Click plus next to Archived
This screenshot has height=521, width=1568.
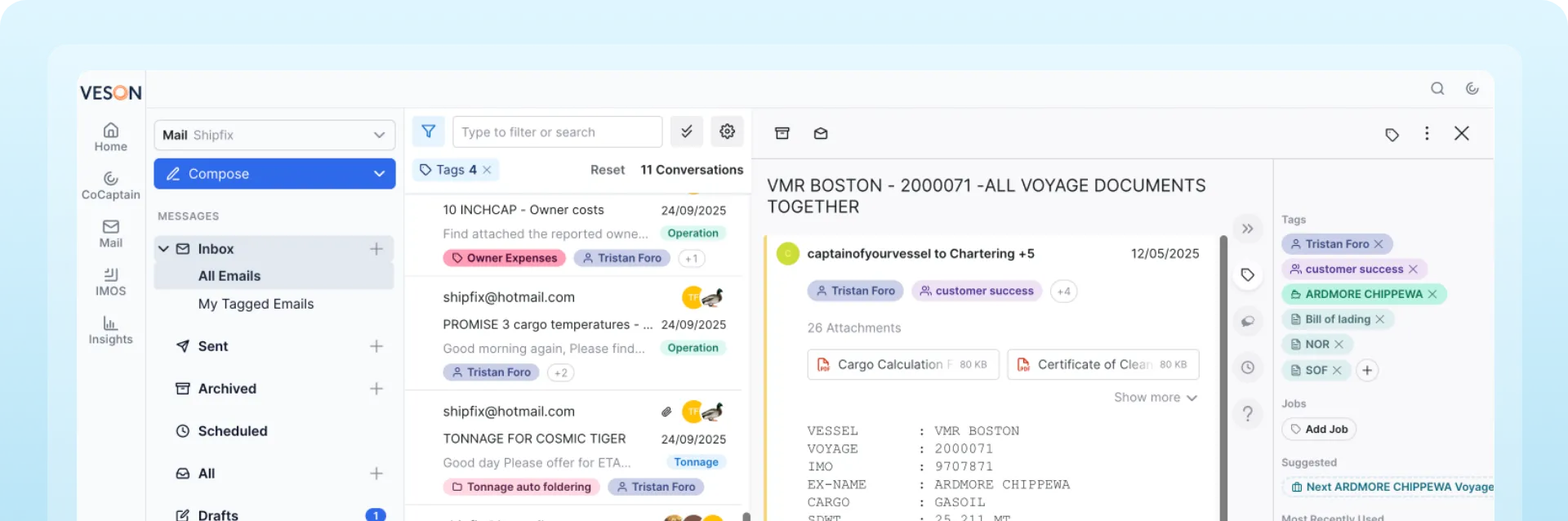pyautogui.click(x=376, y=389)
